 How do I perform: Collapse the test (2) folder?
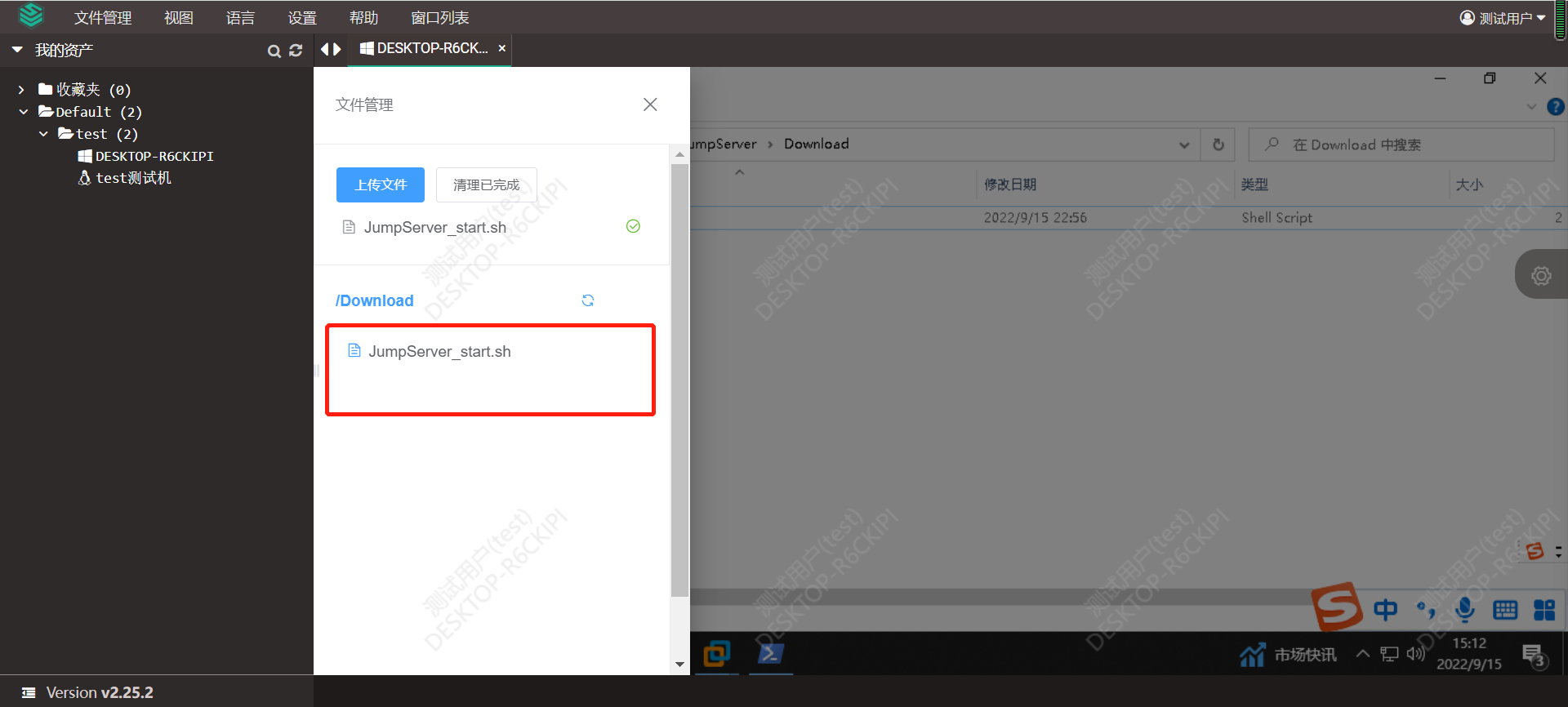click(x=43, y=134)
